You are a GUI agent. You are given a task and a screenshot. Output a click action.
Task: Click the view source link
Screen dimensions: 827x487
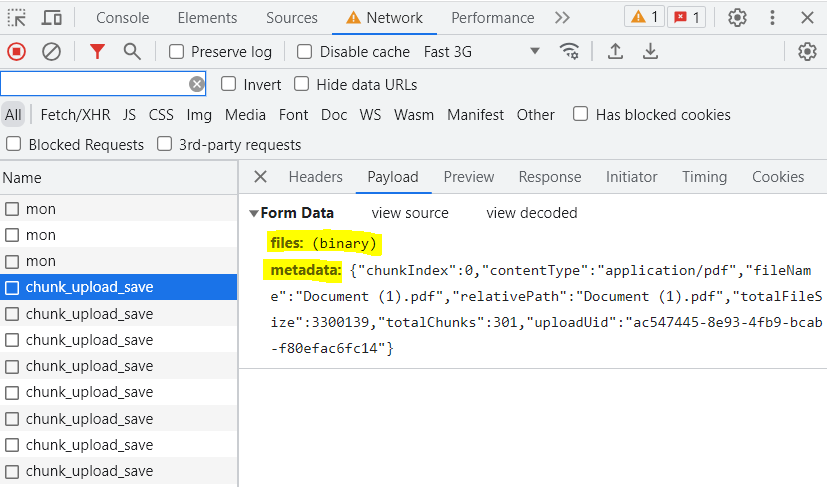[410, 213]
